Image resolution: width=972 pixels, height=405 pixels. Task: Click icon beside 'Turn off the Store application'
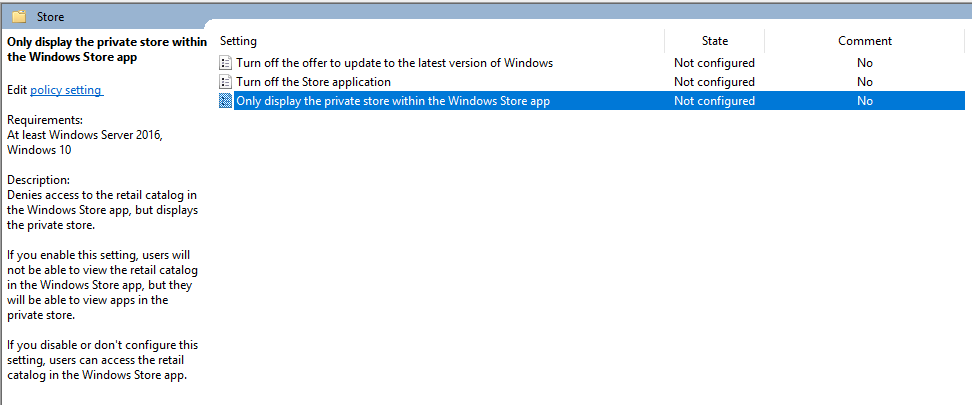[226, 82]
